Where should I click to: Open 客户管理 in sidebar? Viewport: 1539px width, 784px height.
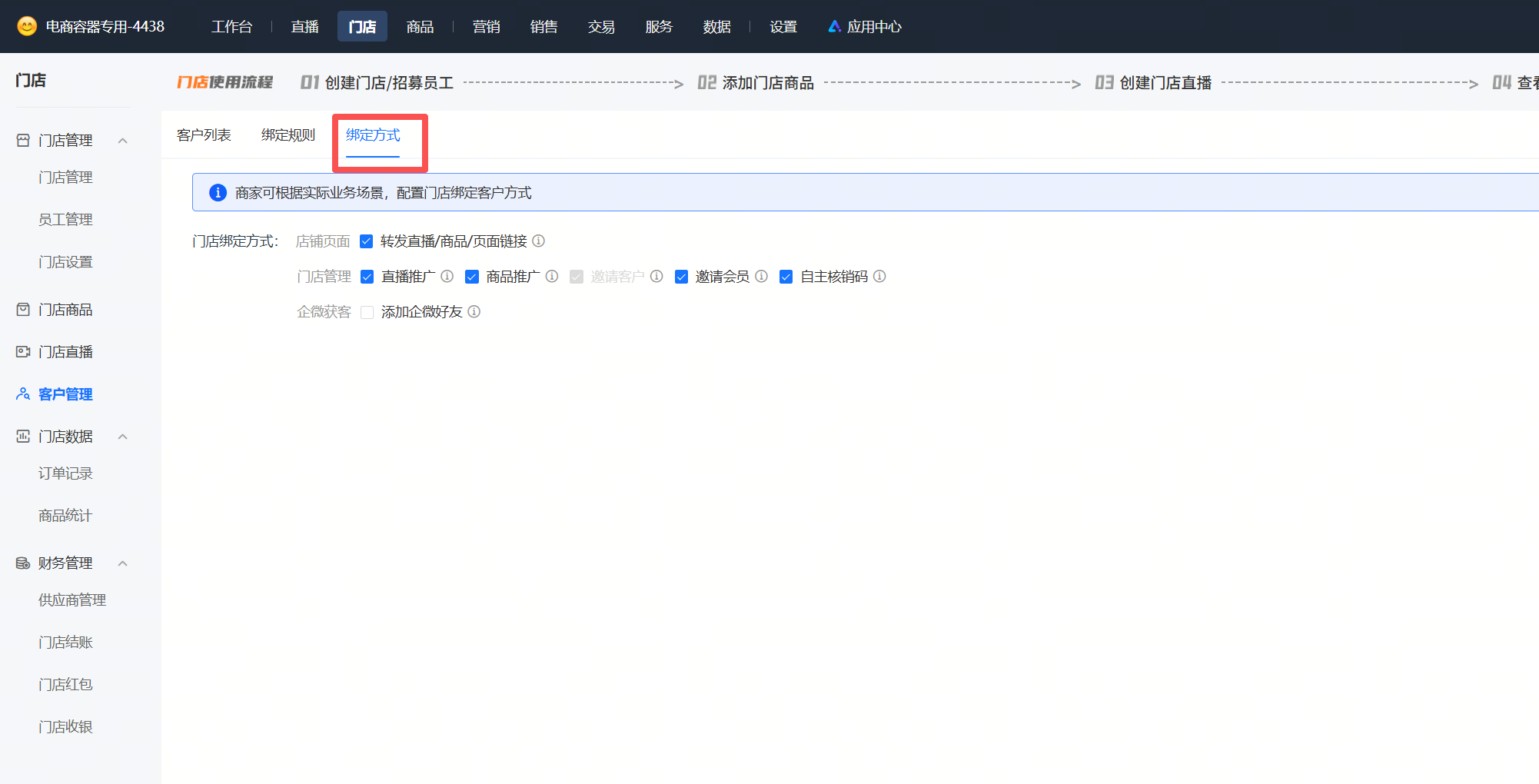click(65, 394)
